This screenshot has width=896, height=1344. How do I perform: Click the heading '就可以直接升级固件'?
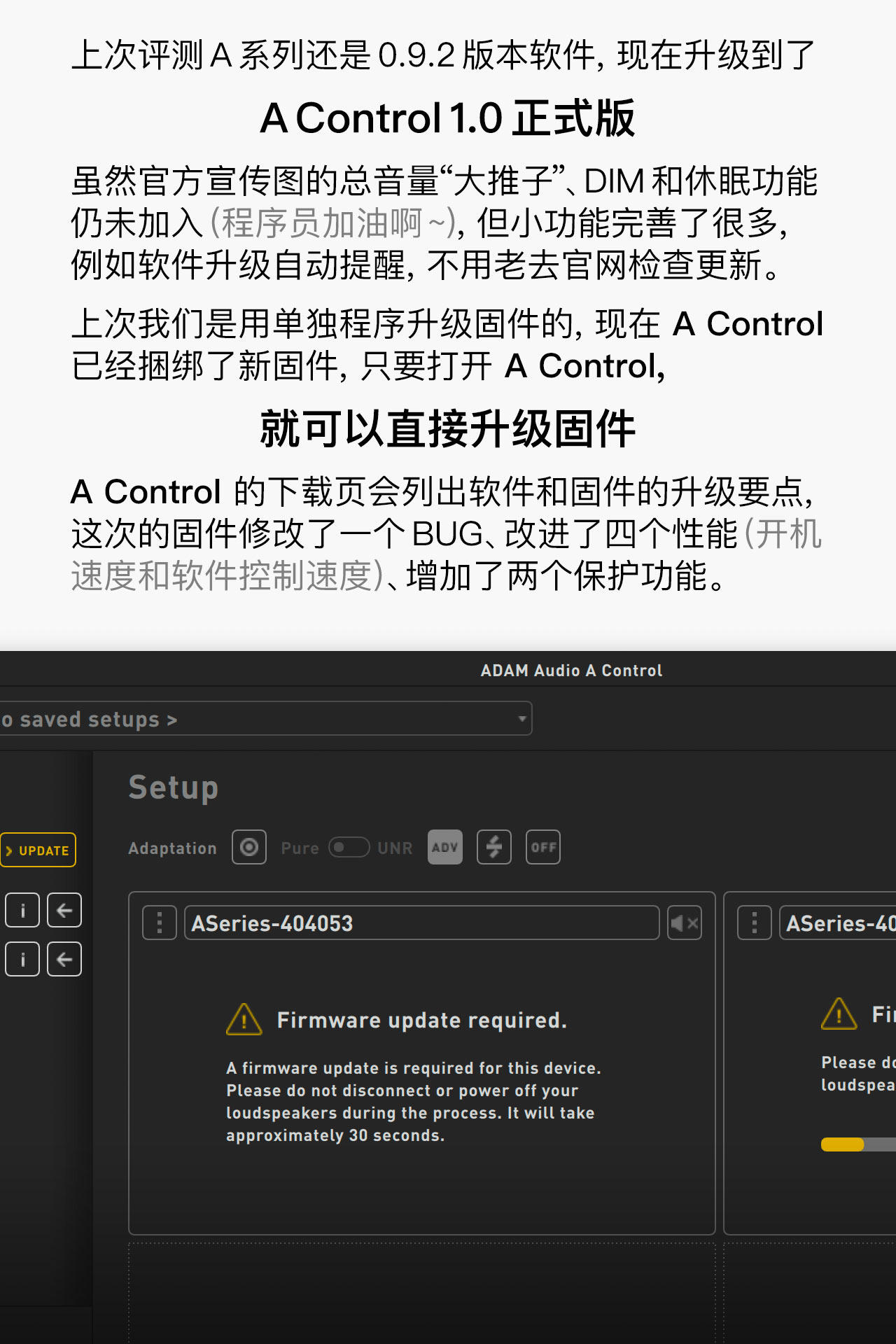coord(448,428)
